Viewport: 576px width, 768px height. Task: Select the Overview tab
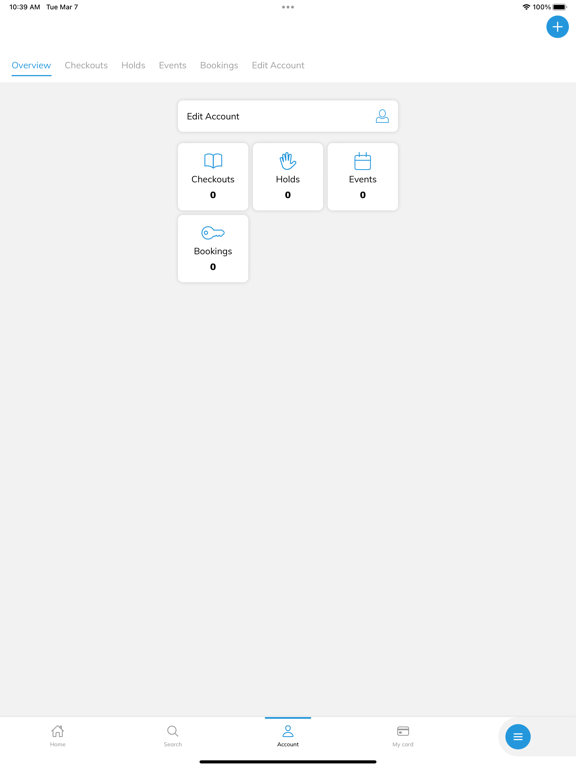pyautogui.click(x=31, y=65)
